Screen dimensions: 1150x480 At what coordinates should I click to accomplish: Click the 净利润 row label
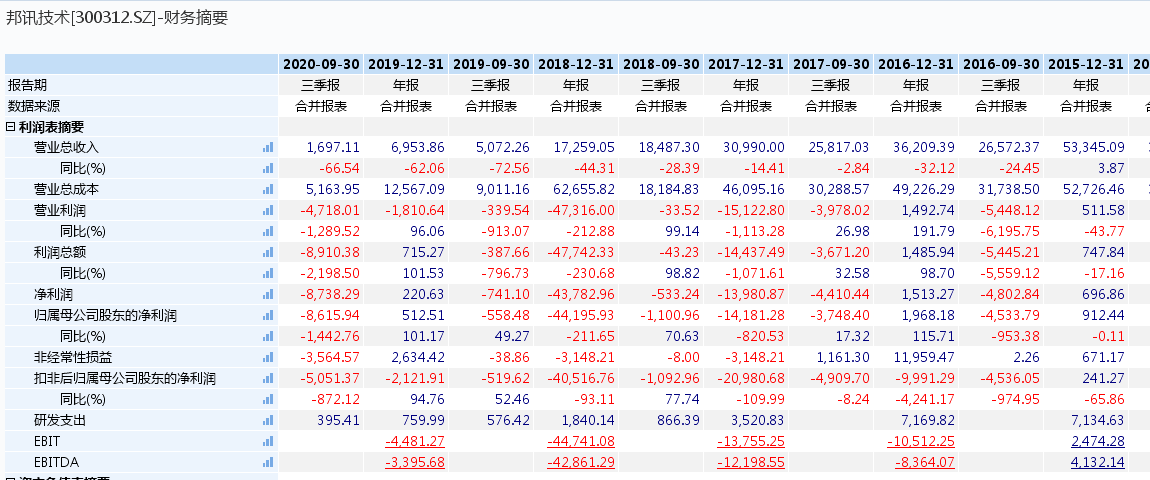click(54, 295)
